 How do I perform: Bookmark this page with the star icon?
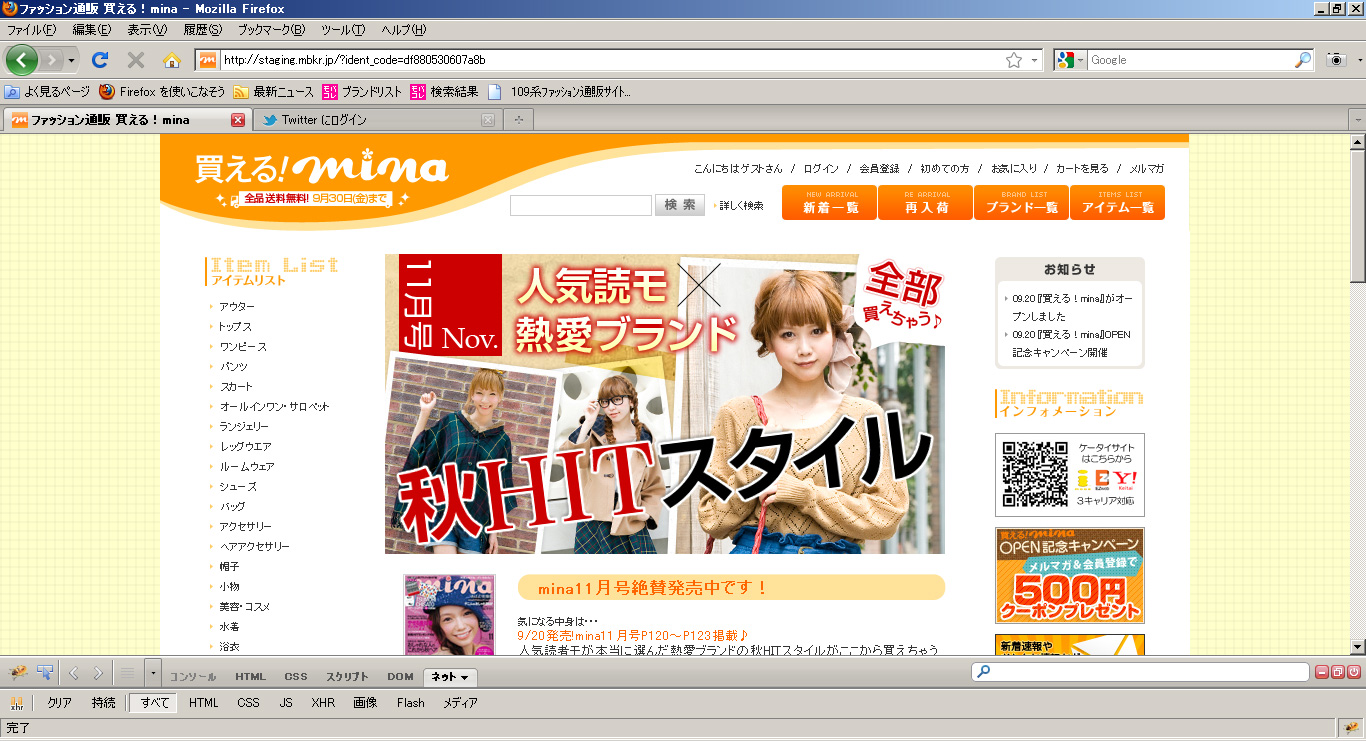tap(1014, 60)
